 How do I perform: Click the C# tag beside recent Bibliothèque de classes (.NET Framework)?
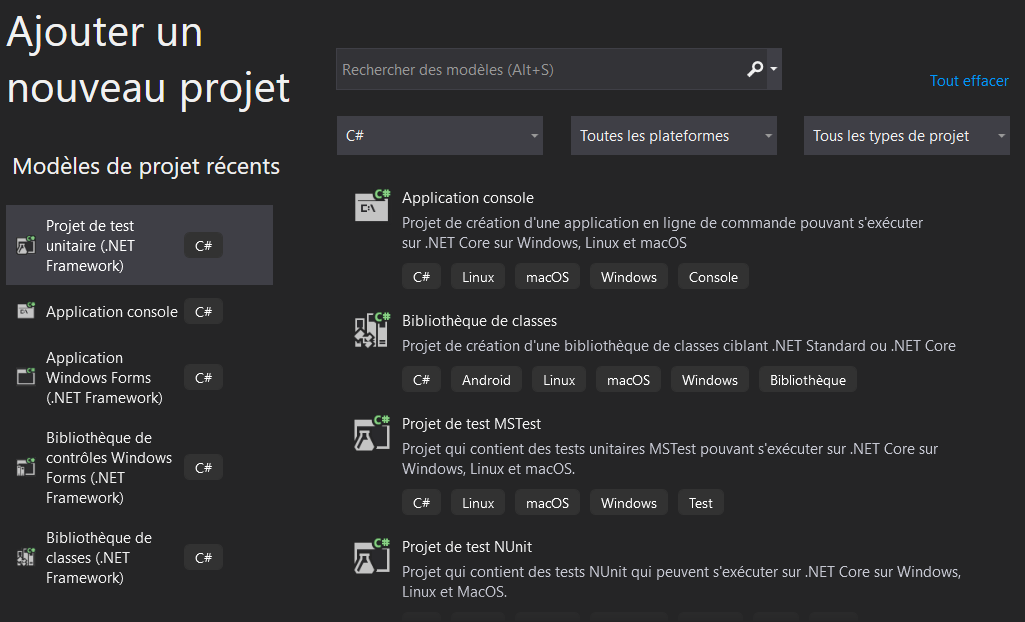pos(203,558)
